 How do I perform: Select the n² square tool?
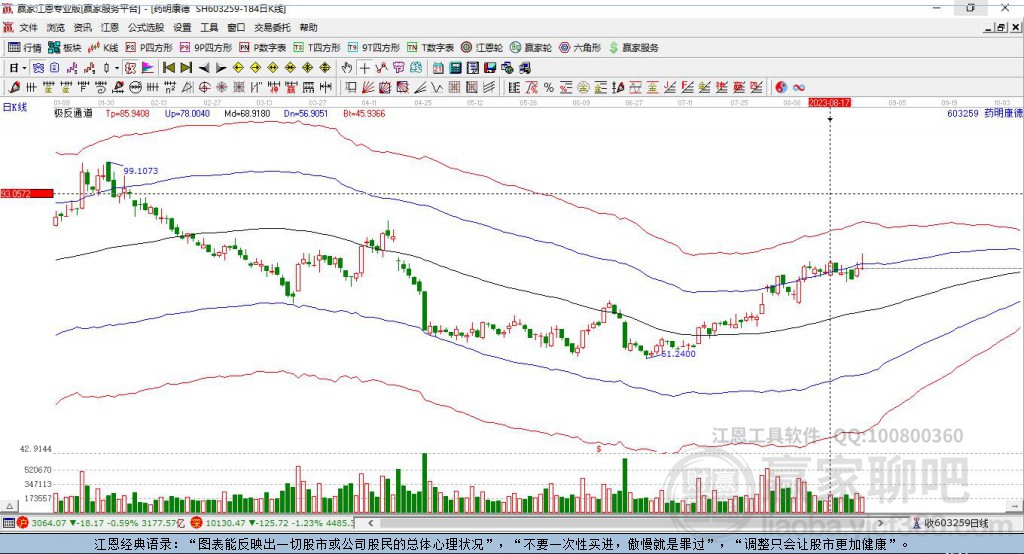tap(170, 88)
